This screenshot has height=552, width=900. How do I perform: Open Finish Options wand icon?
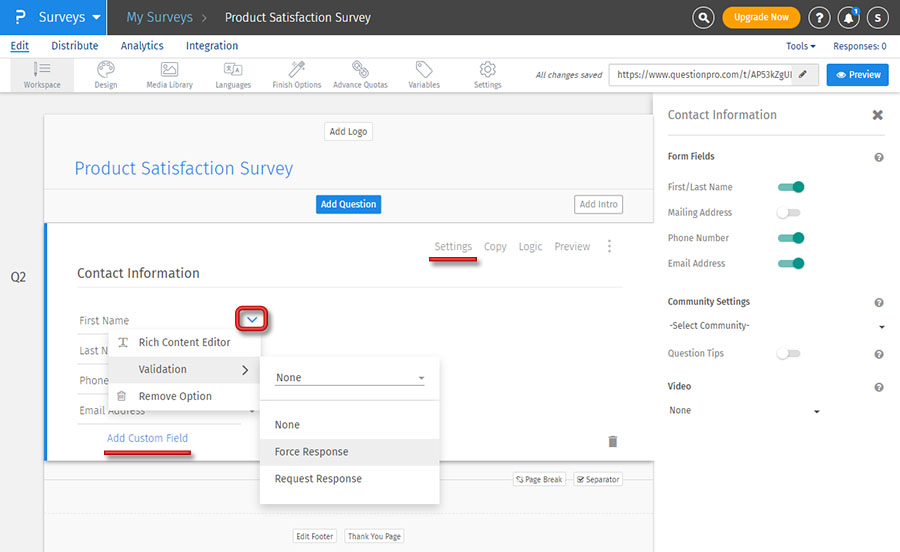[x=297, y=74]
